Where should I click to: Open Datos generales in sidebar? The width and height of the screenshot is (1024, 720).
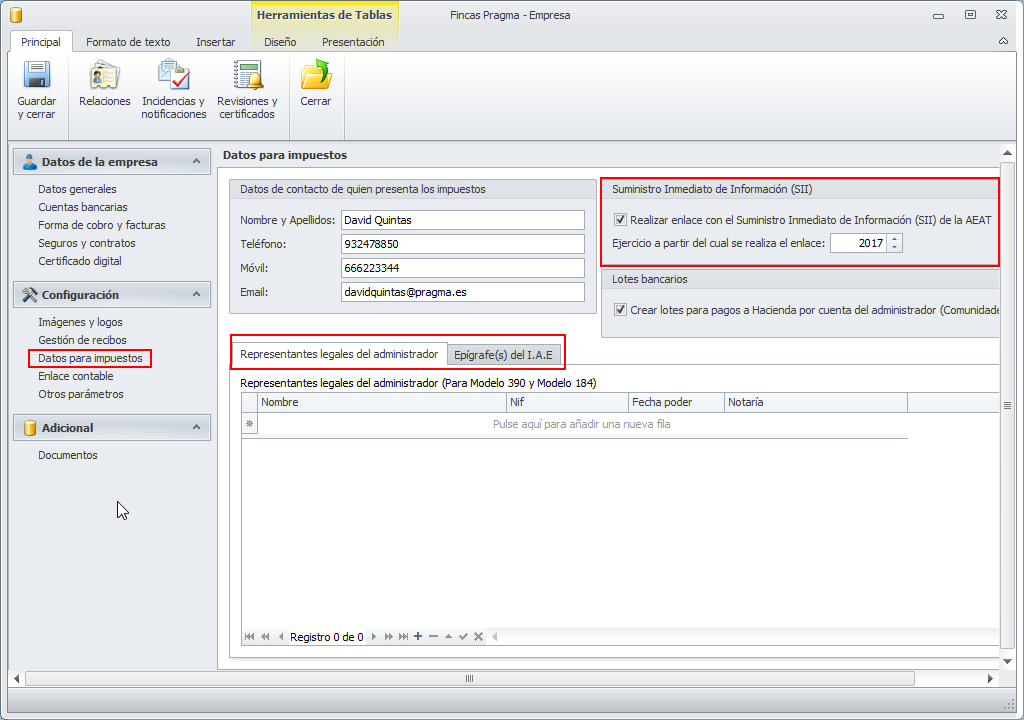coord(77,189)
